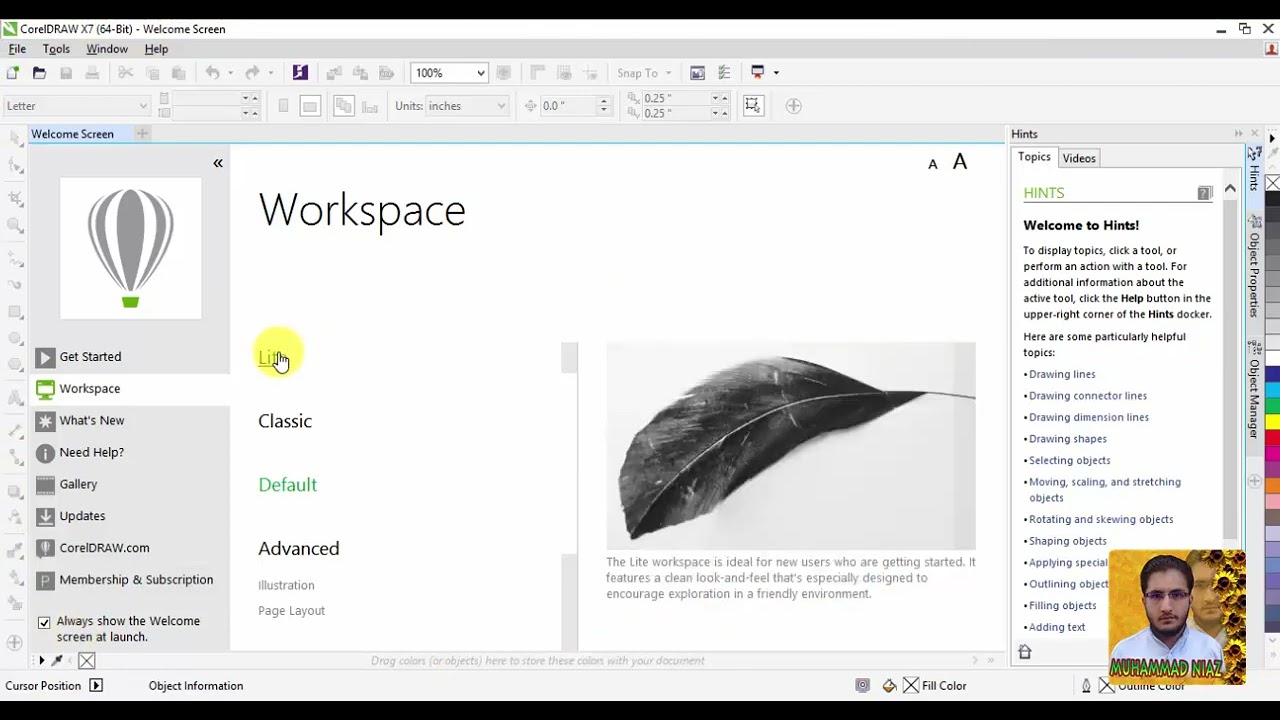The width and height of the screenshot is (1280, 720).
Task: Choose the Advanced workspace
Action: coord(298,548)
